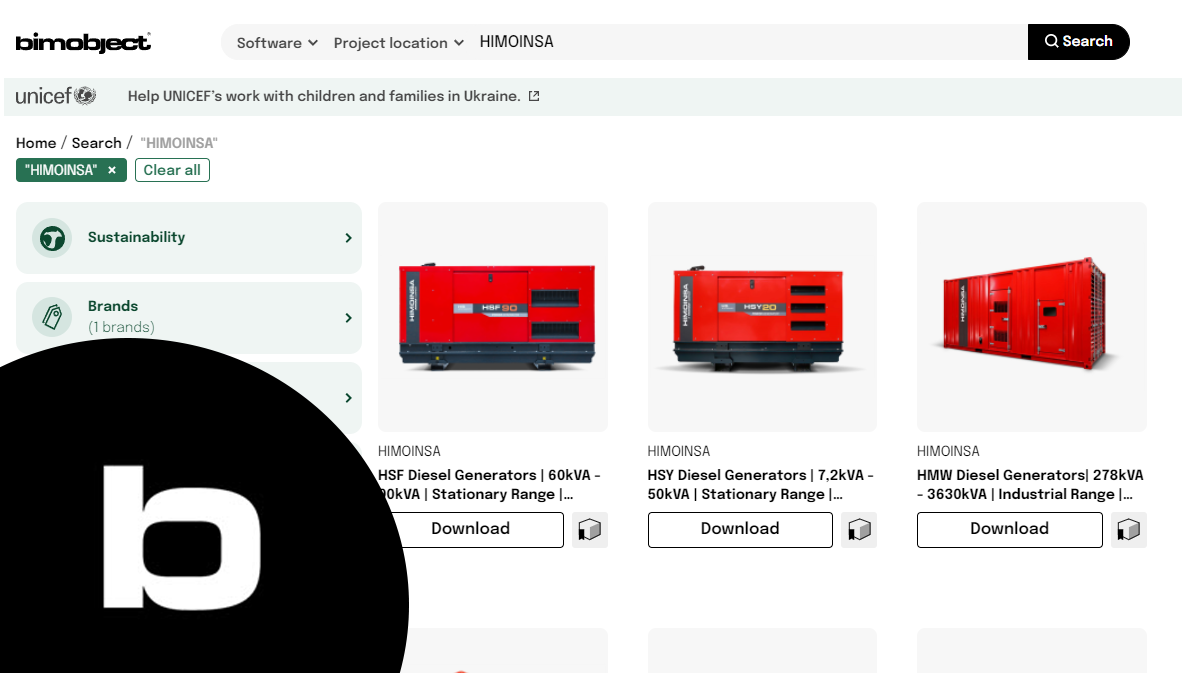Open the Project location dropdown
This screenshot has height=673, width=1182.
pos(398,43)
